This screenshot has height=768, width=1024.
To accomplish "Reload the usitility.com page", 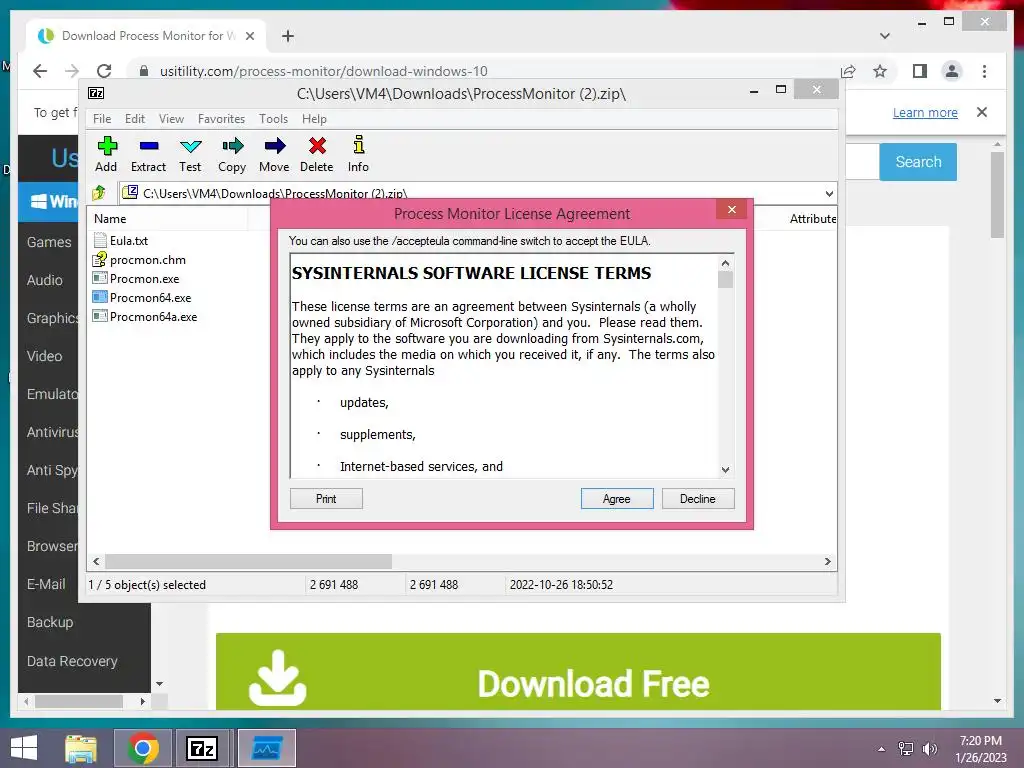I will (x=104, y=71).
